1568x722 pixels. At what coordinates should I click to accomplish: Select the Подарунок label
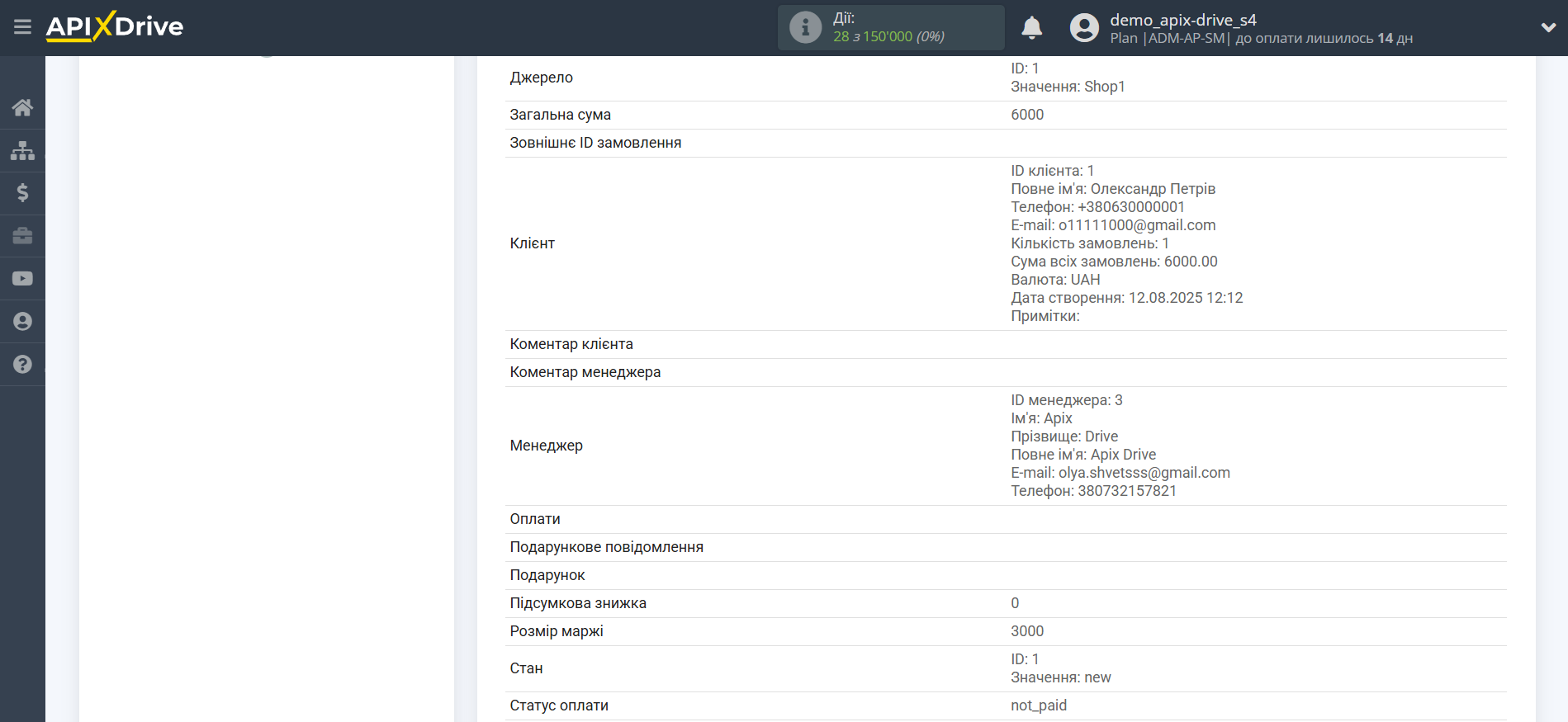547,575
